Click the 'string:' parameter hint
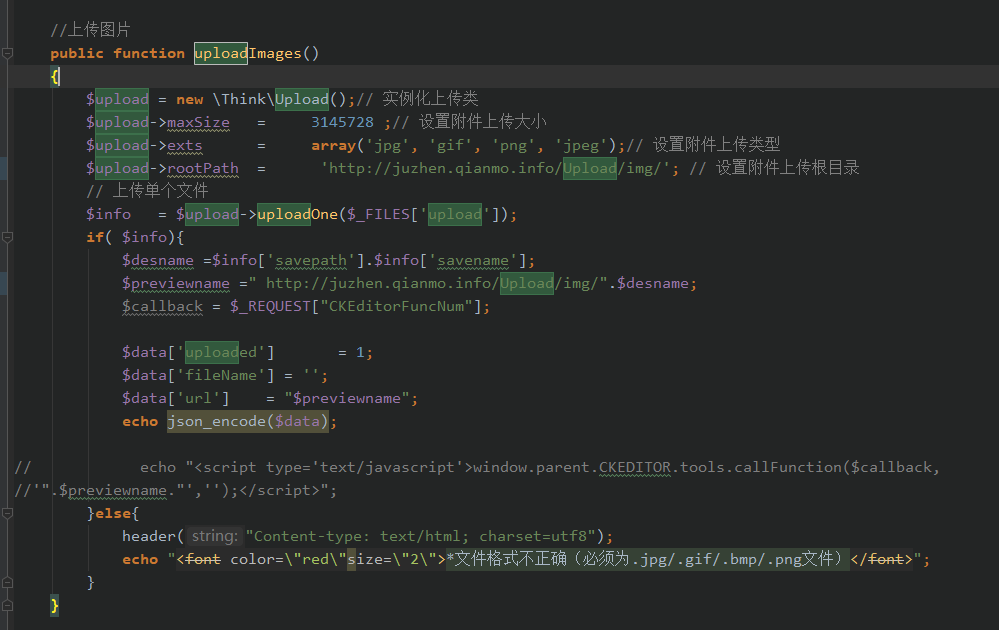 (x=215, y=536)
